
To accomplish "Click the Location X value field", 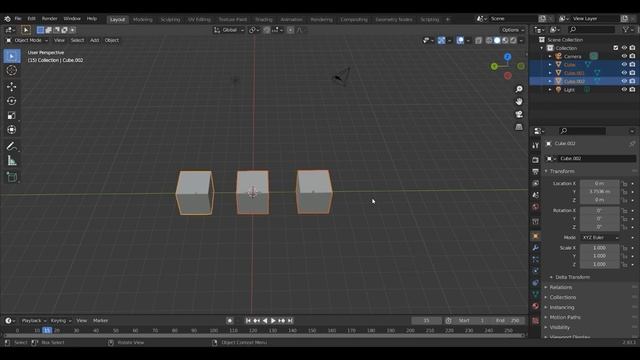I will coord(600,184).
